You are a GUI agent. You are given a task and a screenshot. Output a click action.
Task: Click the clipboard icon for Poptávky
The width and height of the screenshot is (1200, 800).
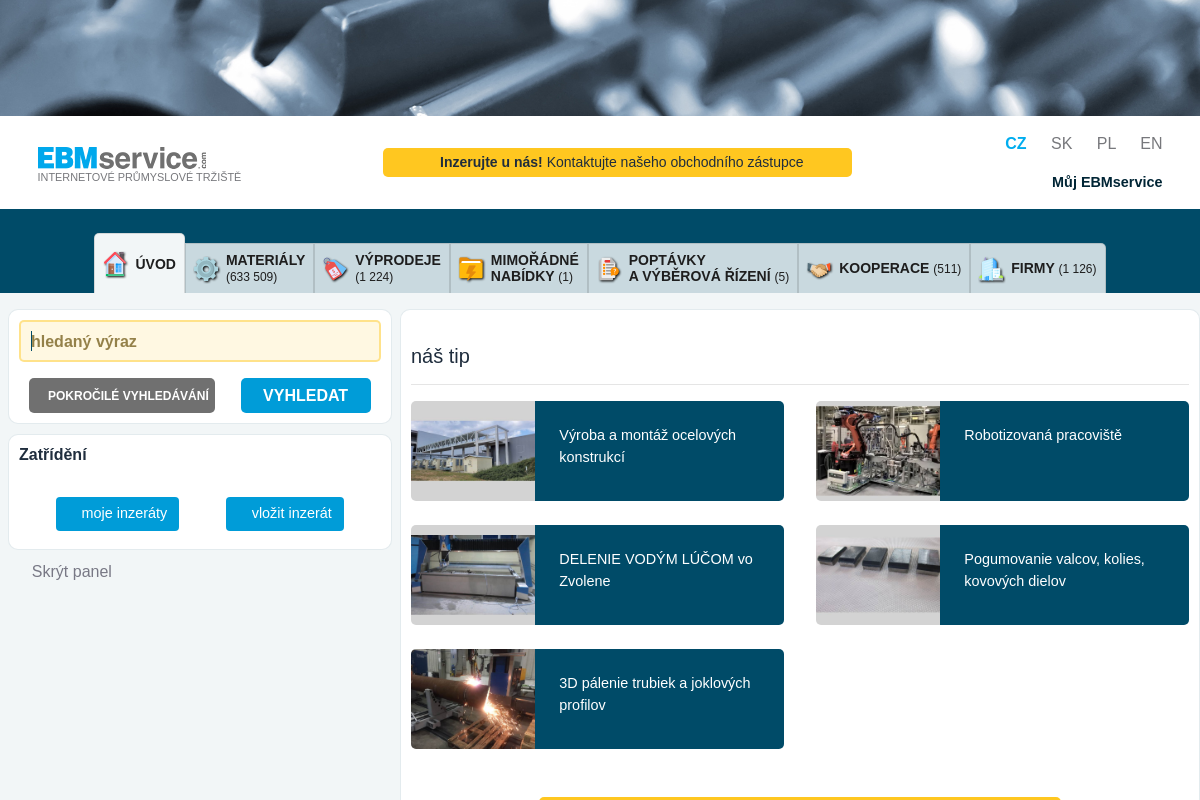pyautogui.click(x=609, y=269)
